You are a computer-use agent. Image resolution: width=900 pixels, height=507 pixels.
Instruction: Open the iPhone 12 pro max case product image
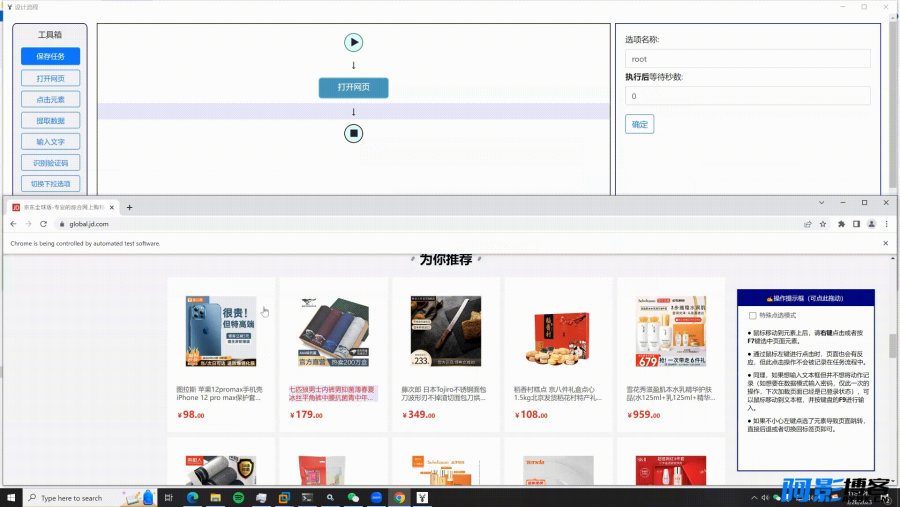click(x=221, y=331)
